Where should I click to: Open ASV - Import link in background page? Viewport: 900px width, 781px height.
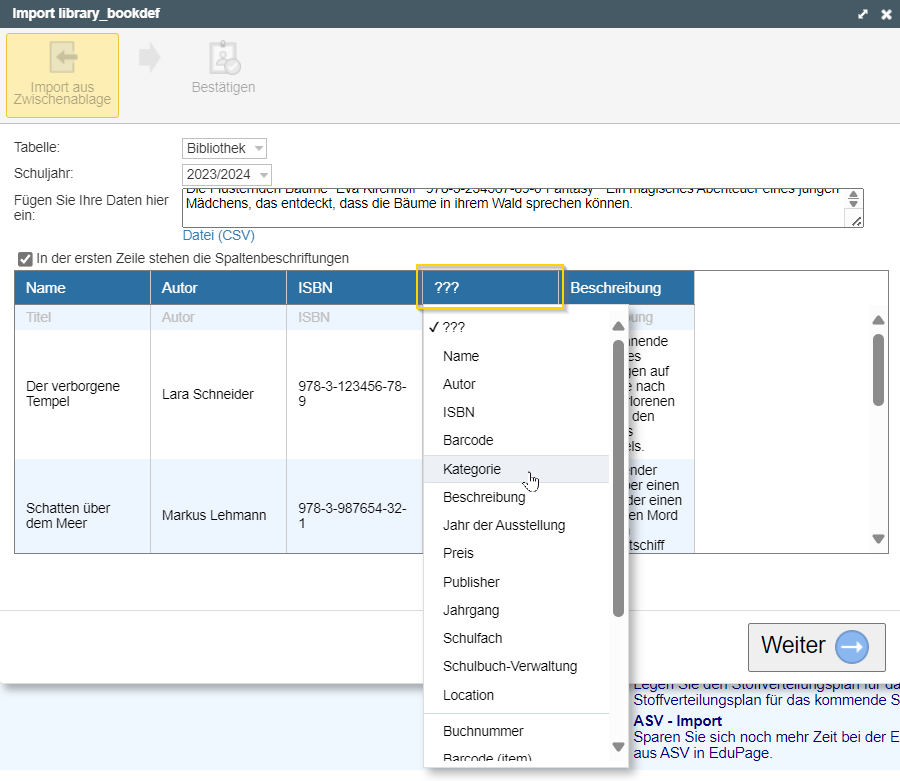coord(677,721)
